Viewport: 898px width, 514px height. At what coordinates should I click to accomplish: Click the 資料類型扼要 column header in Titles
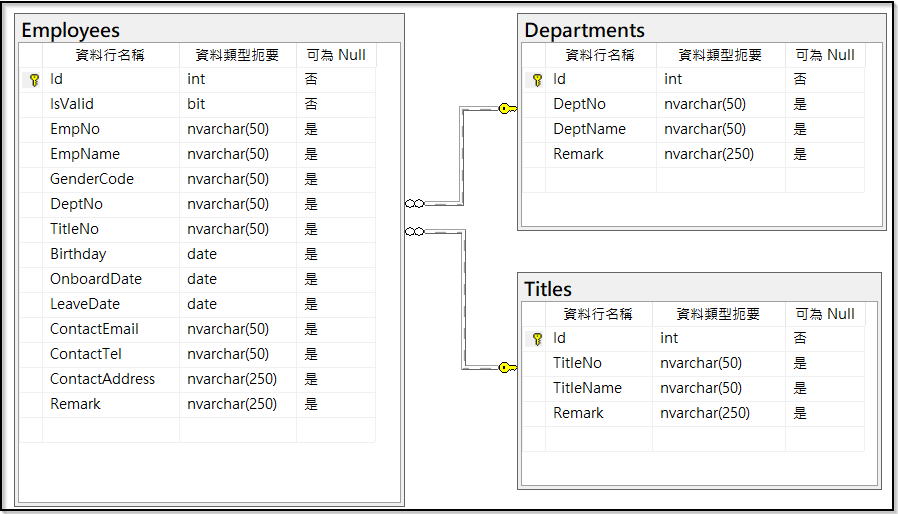pos(718,314)
